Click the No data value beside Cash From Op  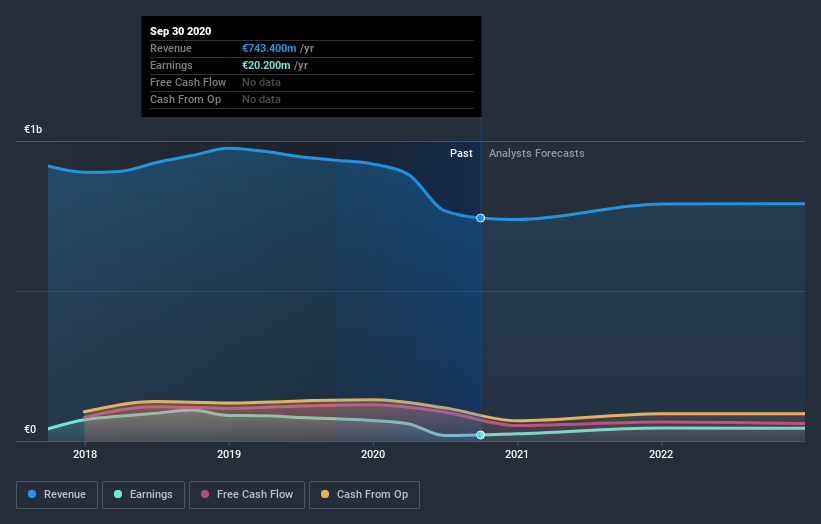tap(261, 99)
